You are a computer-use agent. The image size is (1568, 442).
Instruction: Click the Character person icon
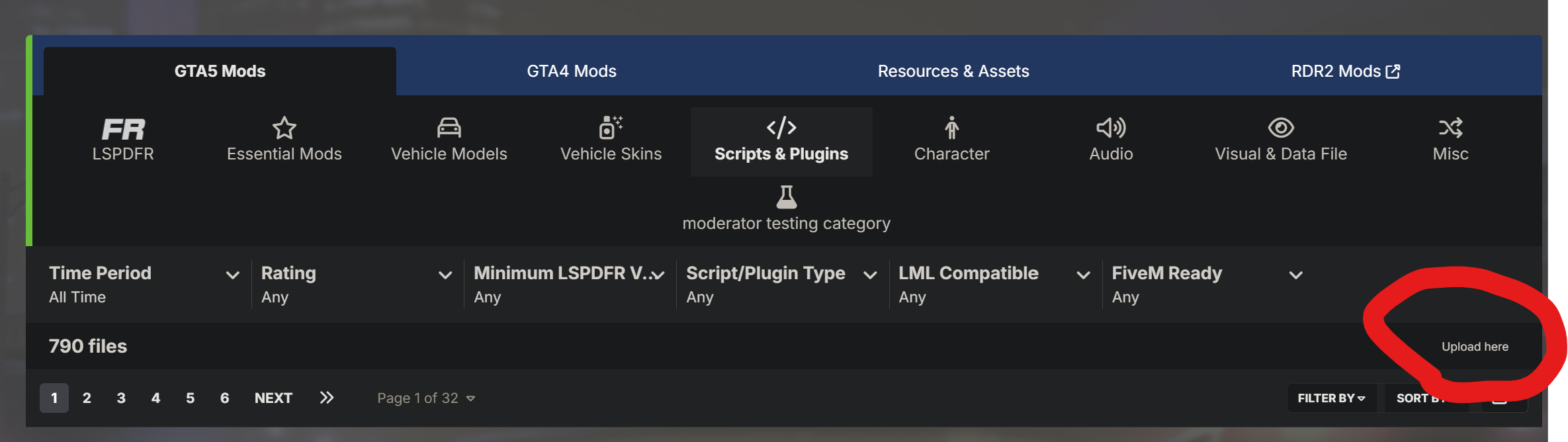pyautogui.click(x=951, y=128)
